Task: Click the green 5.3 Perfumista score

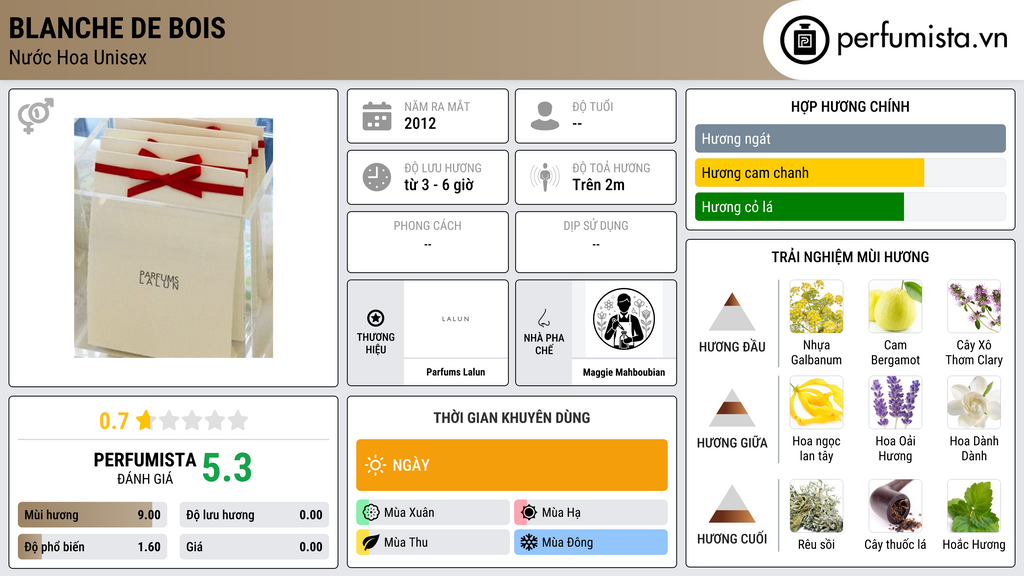Action: click(x=227, y=468)
